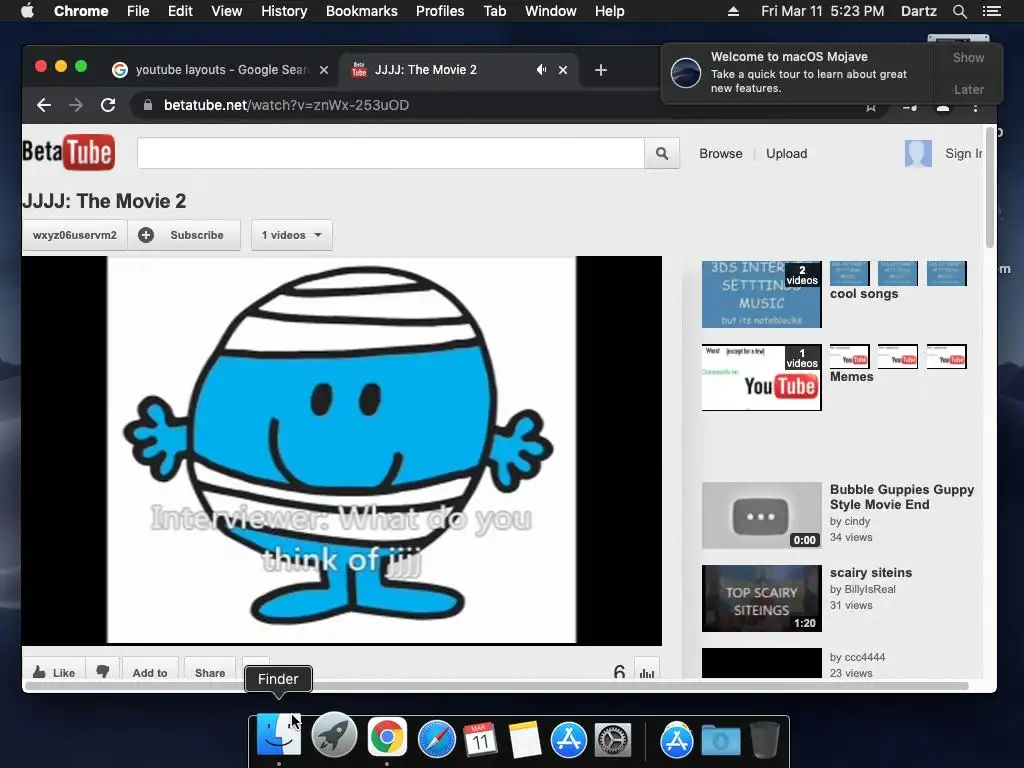The width and height of the screenshot is (1024, 768).
Task: Launch Safari from the Dock
Action: pyautogui.click(x=436, y=739)
